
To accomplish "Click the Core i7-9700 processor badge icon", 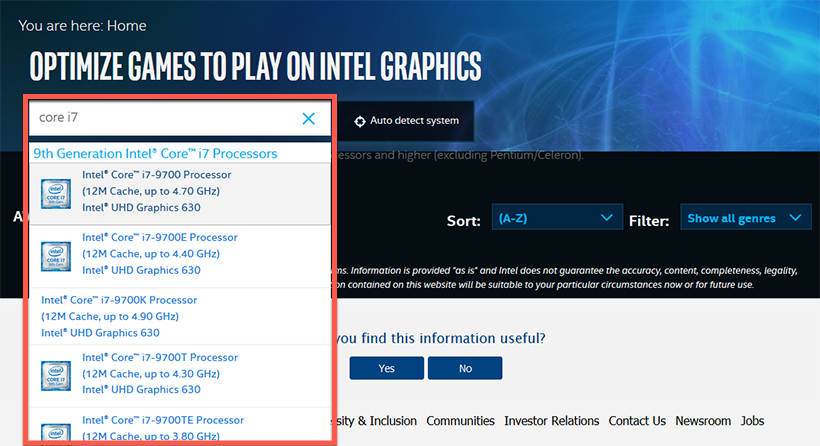I will (x=56, y=192).
